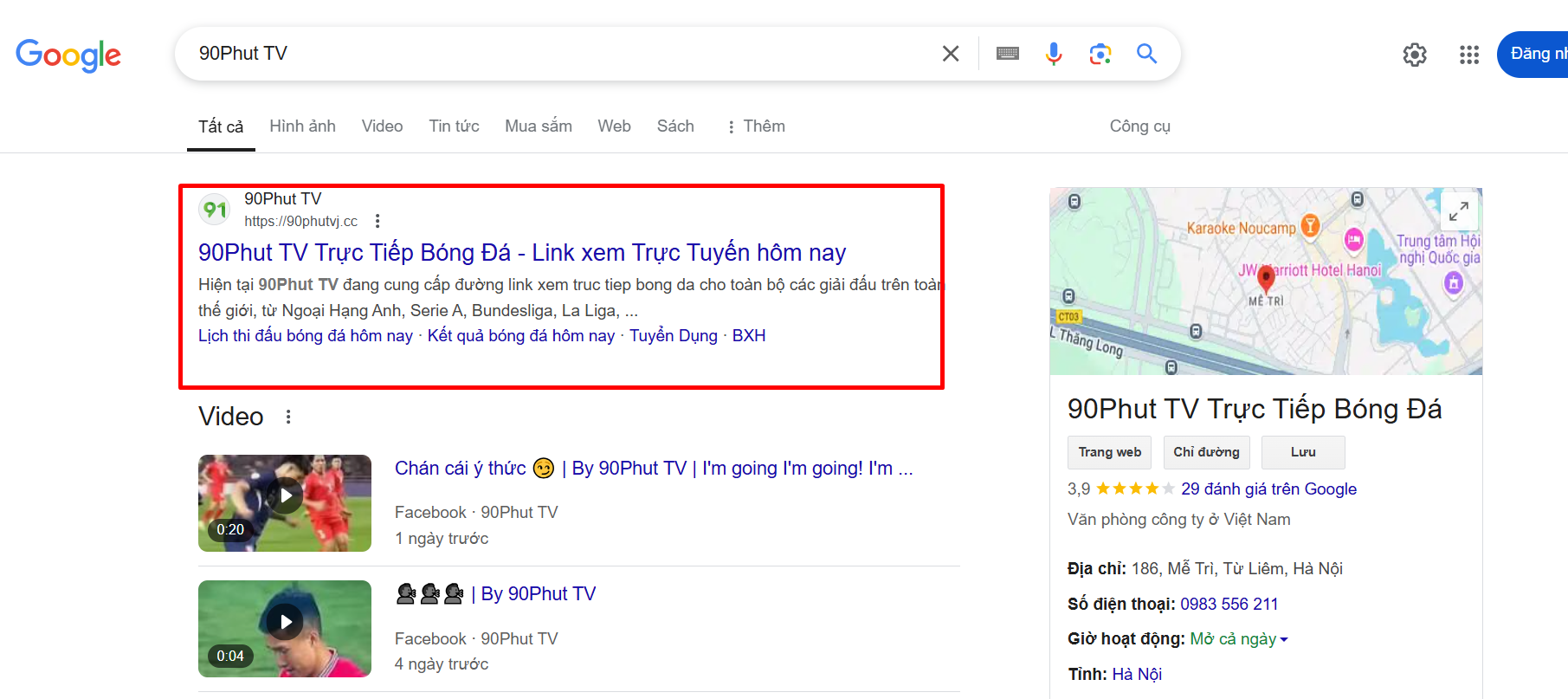
Task: Expand the map with the fullscreen icon
Action: click(x=1459, y=211)
